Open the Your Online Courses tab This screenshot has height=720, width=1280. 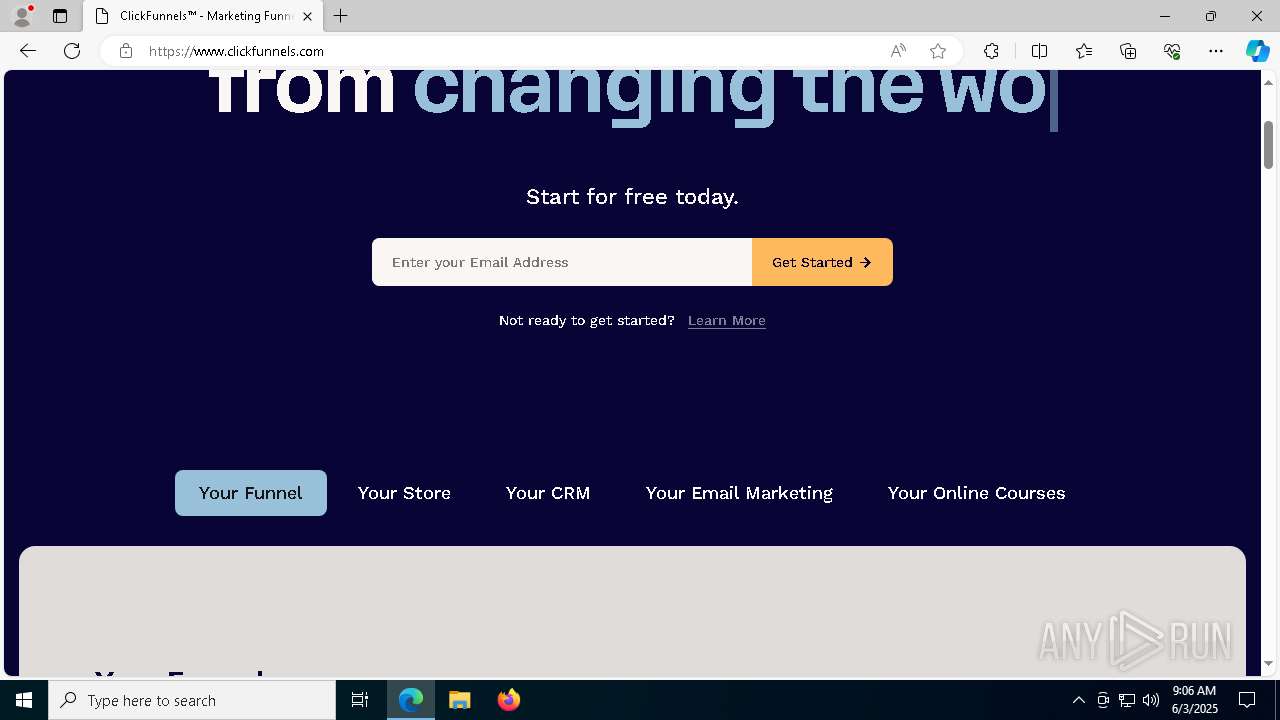[976, 493]
